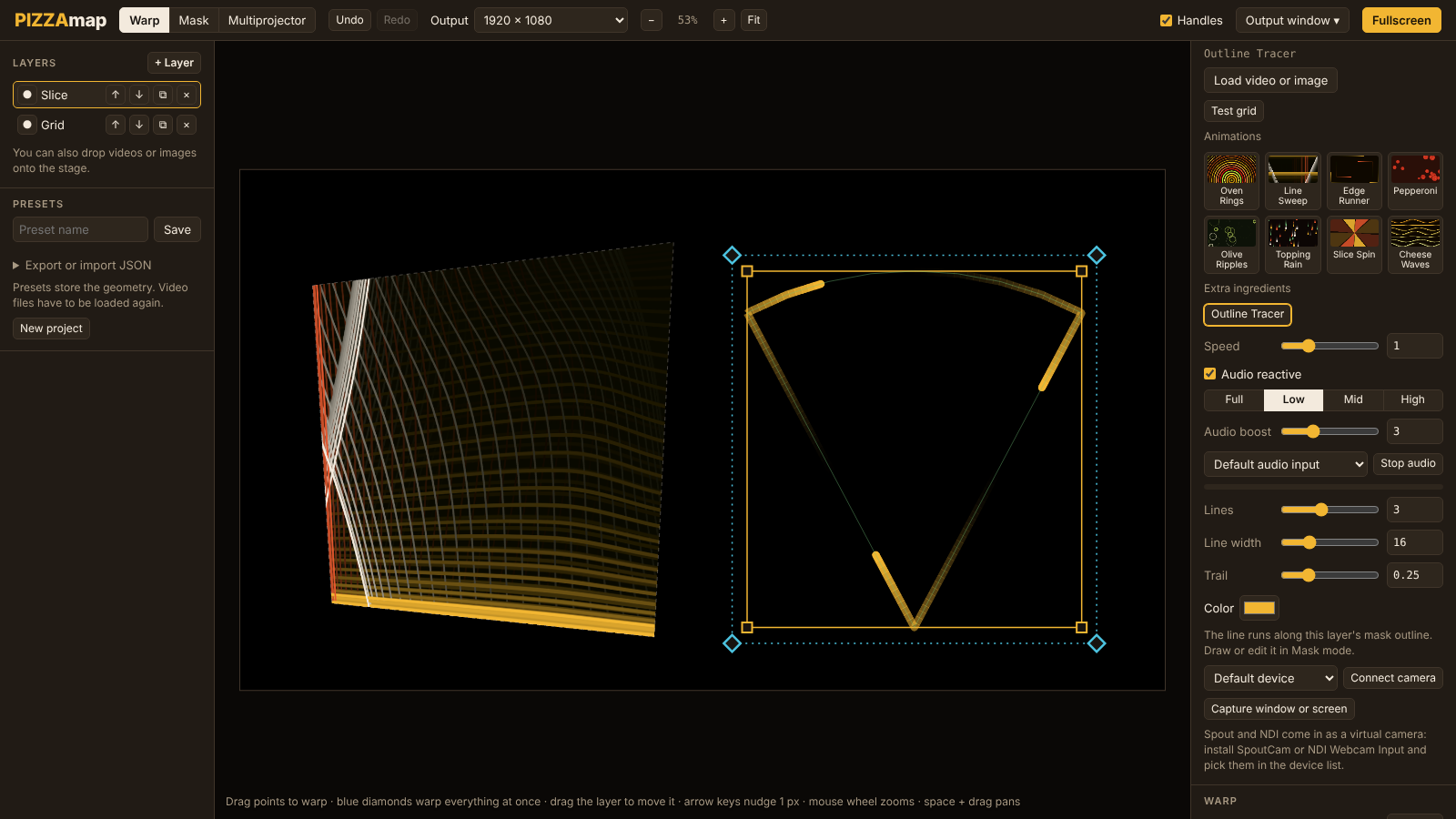Open the Color swatch picker
This screenshot has height=819, width=1456.
1259,608
